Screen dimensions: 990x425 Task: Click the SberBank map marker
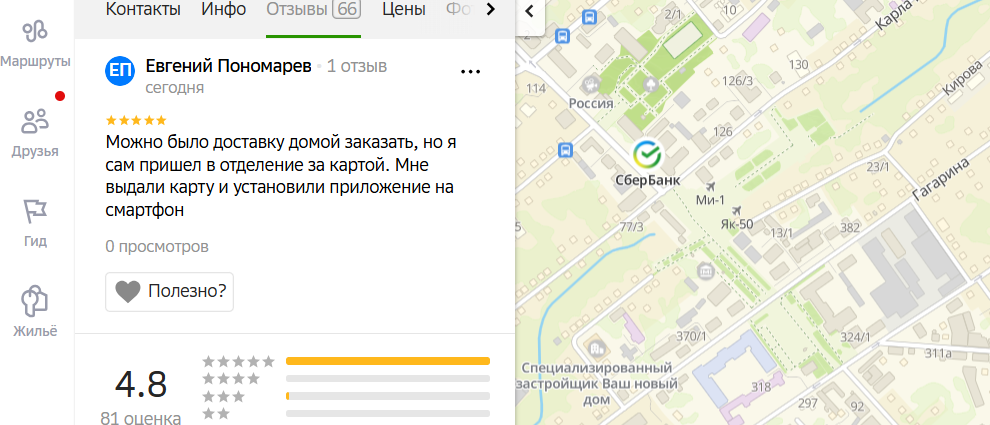(648, 153)
